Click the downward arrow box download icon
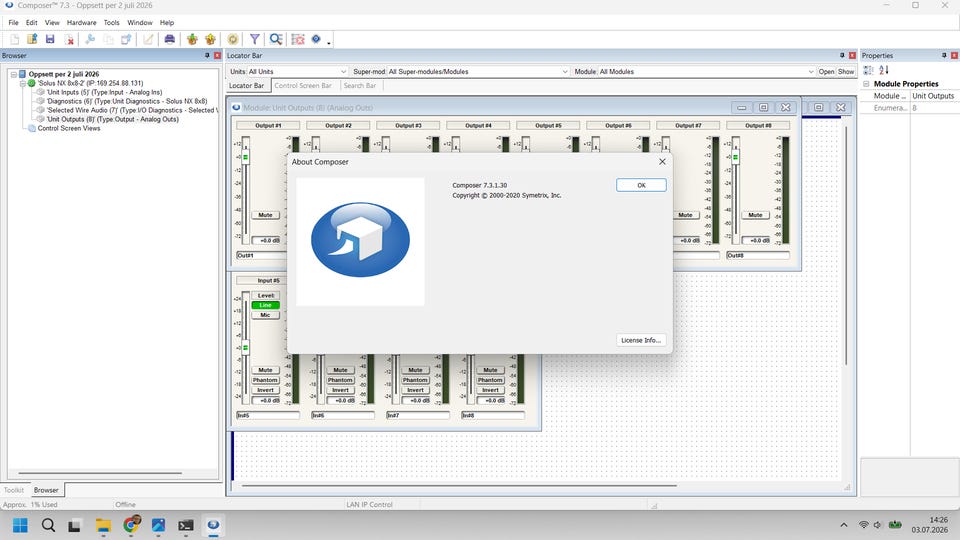This screenshot has height=540, width=960. tap(192, 39)
